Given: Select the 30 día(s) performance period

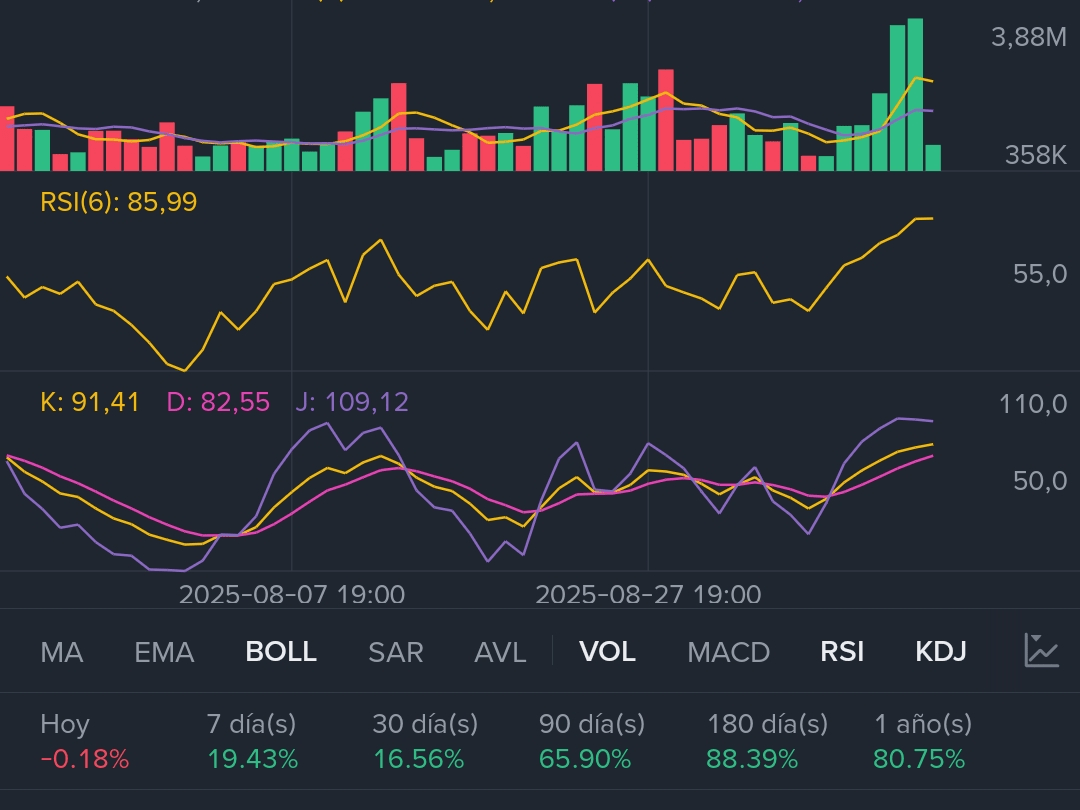Looking at the screenshot, I should (424, 742).
